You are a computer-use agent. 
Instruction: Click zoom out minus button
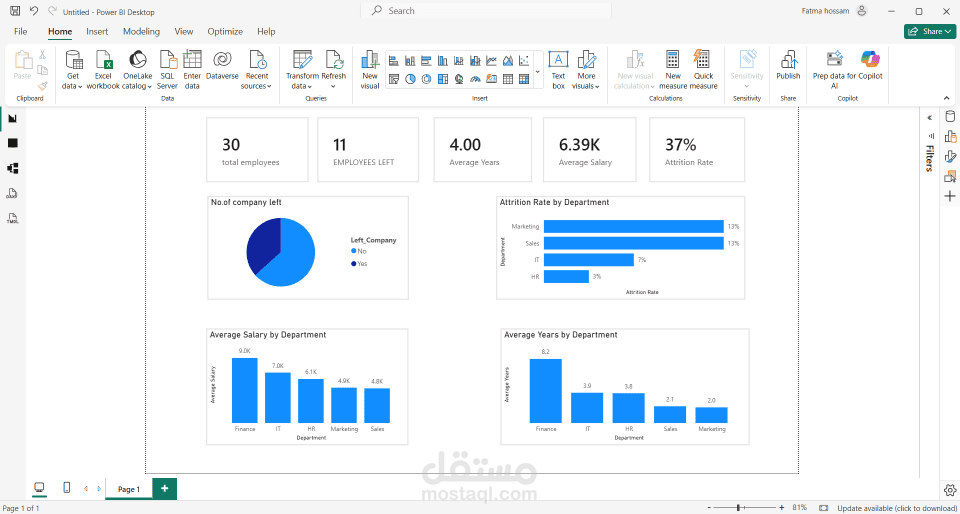point(709,508)
